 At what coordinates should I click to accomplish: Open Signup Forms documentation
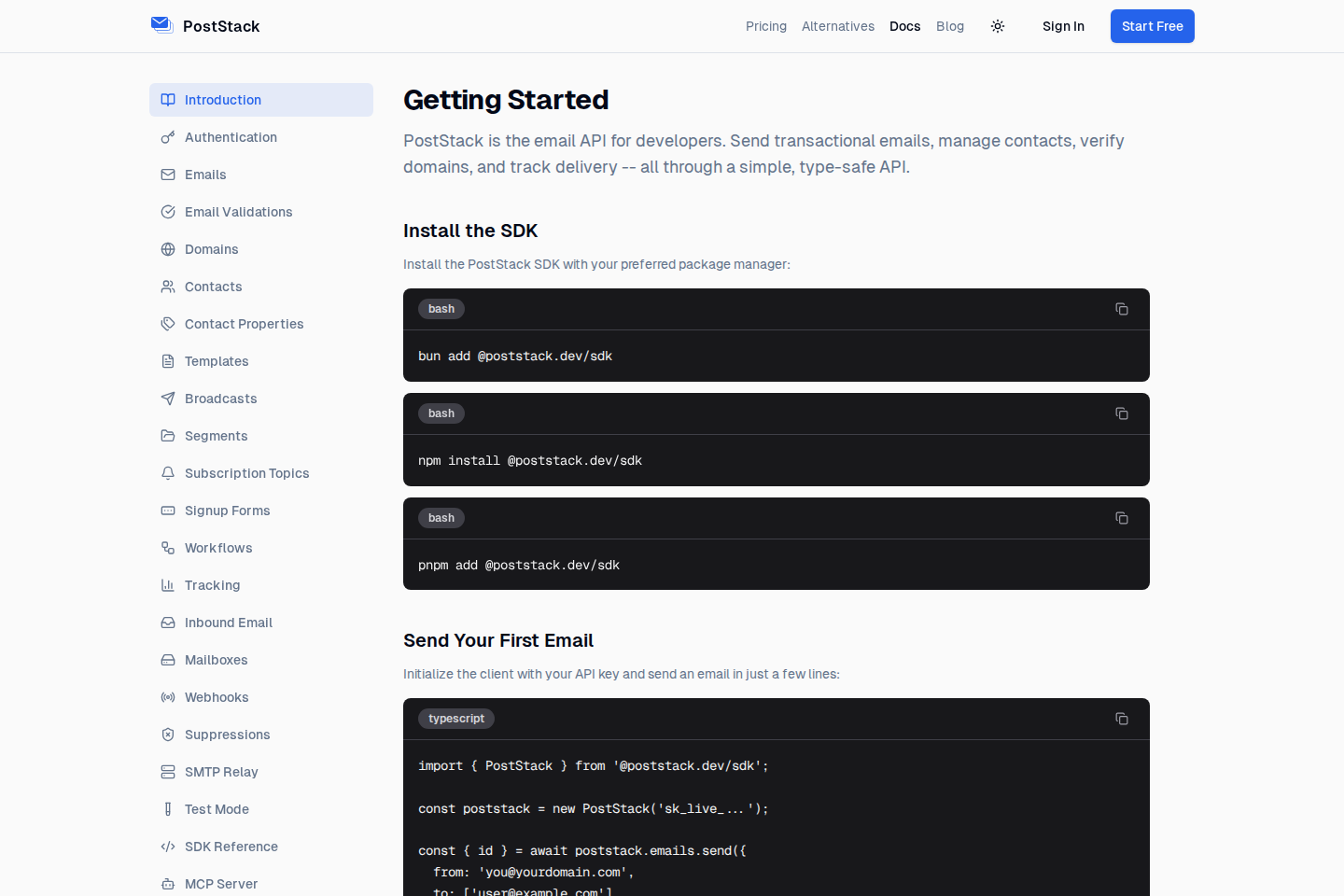click(x=261, y=511)
